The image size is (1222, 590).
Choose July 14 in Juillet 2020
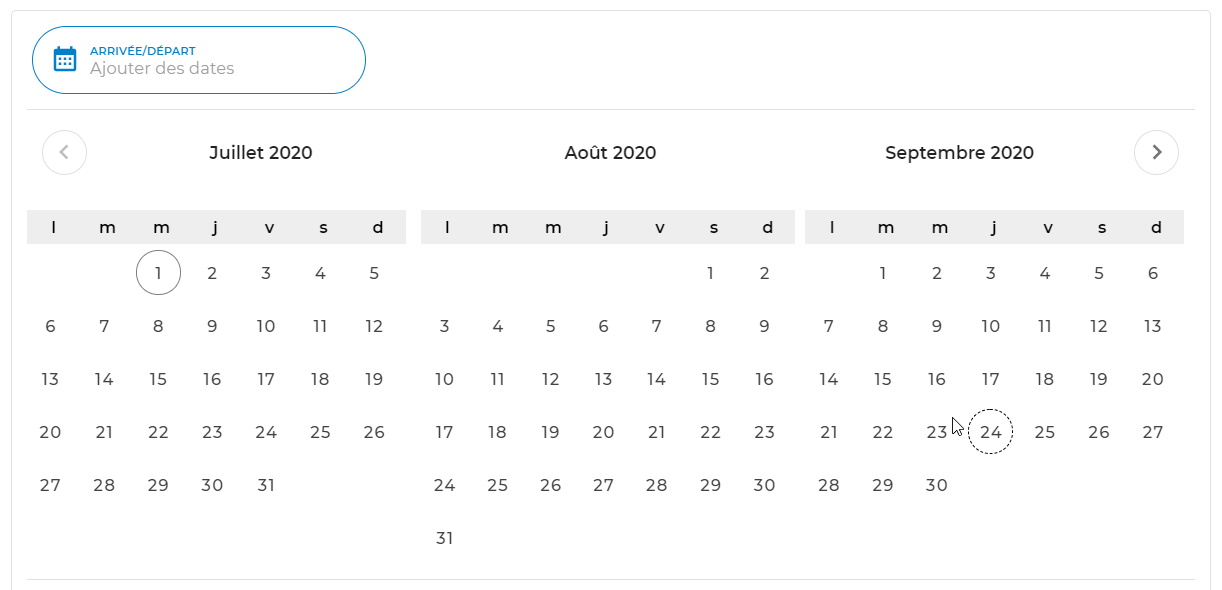(104, 379)
